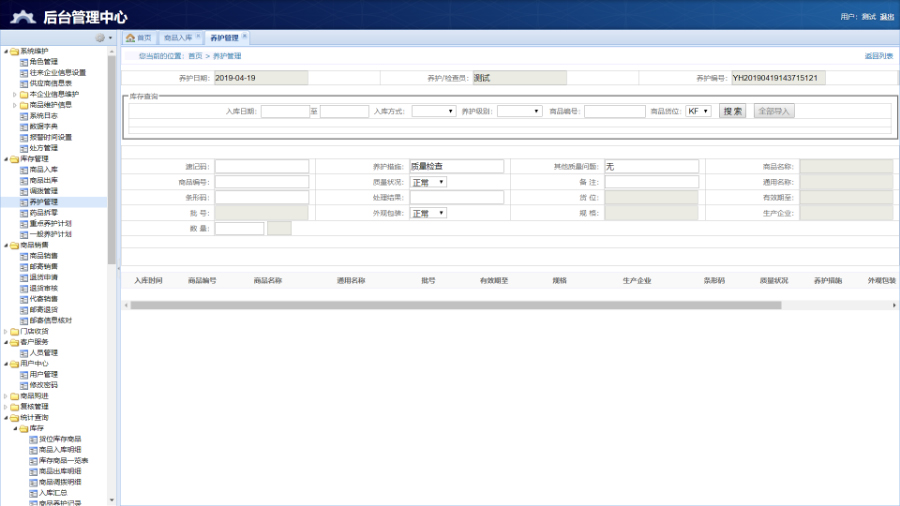This screenshot has width=900, height=506.
Task: Expand the 商品维护信息 node
Action: coord(15,105)
